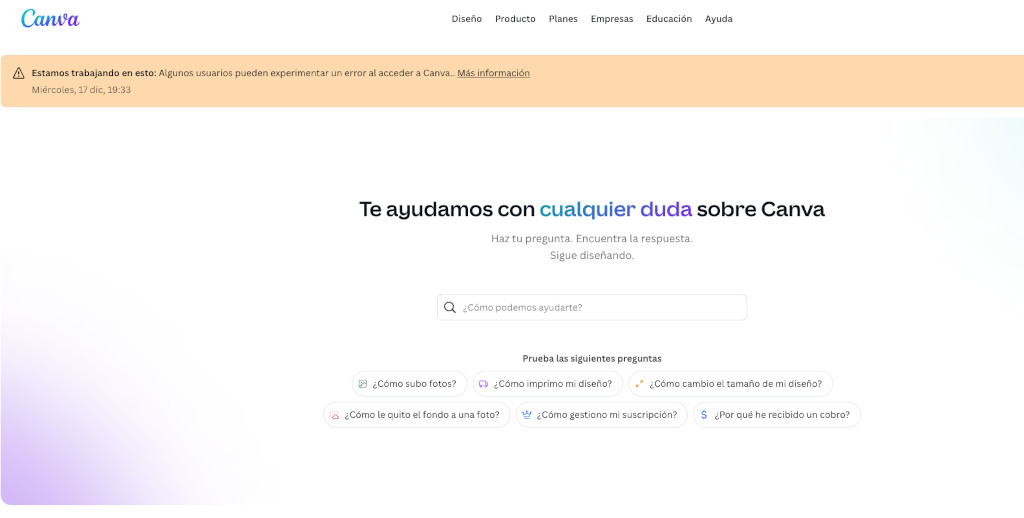Click the green photo icon for uploading photos

363,384
